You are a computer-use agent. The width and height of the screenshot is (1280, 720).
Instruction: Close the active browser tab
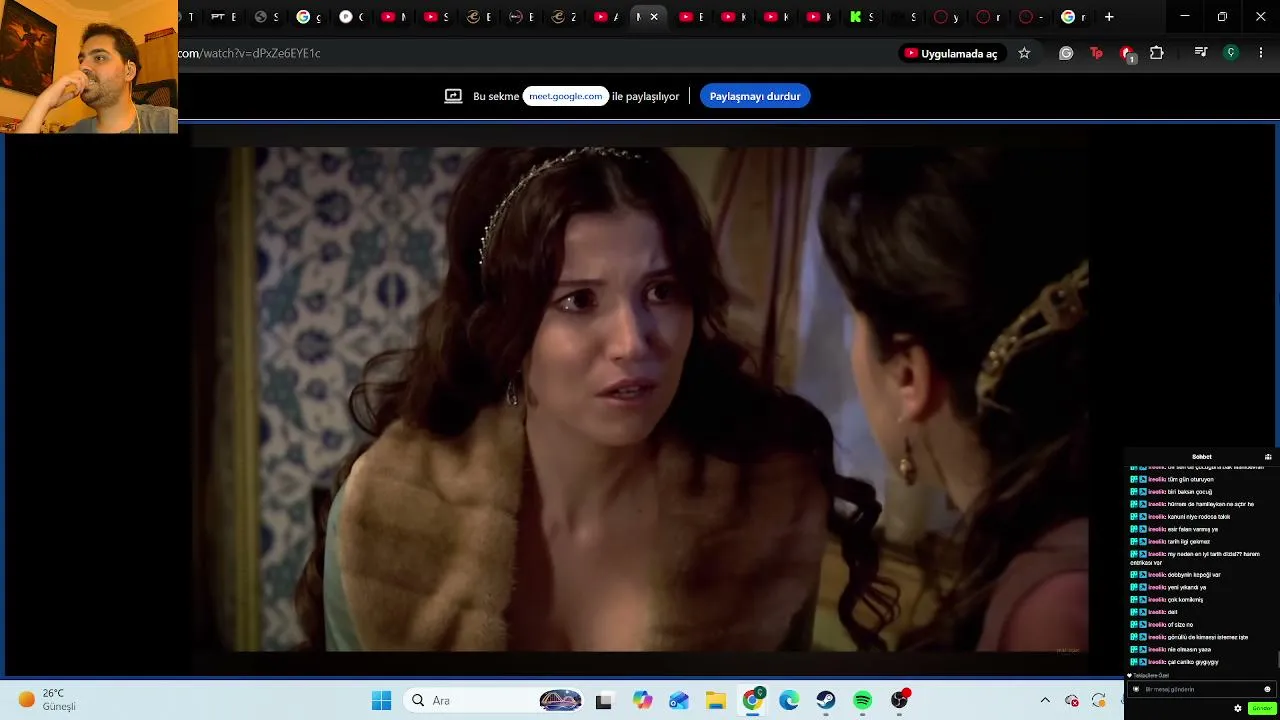[x=654, y=17]
